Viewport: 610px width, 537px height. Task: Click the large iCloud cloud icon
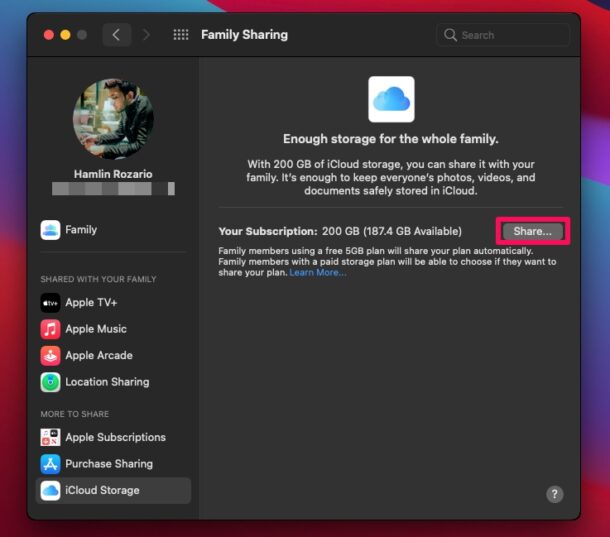(x=391, y=99)
